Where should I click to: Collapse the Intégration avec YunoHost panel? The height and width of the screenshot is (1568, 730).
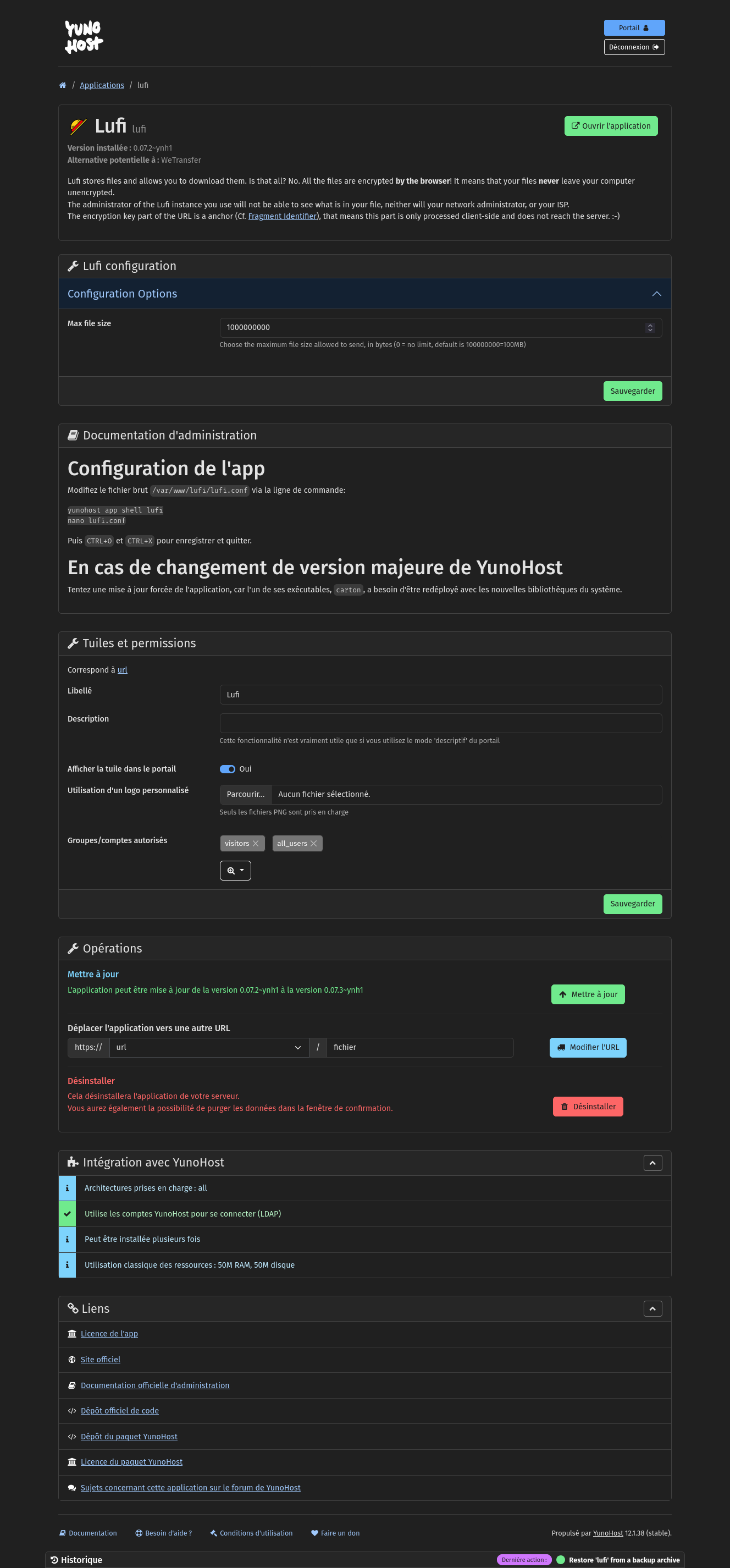coord(652,1163)
